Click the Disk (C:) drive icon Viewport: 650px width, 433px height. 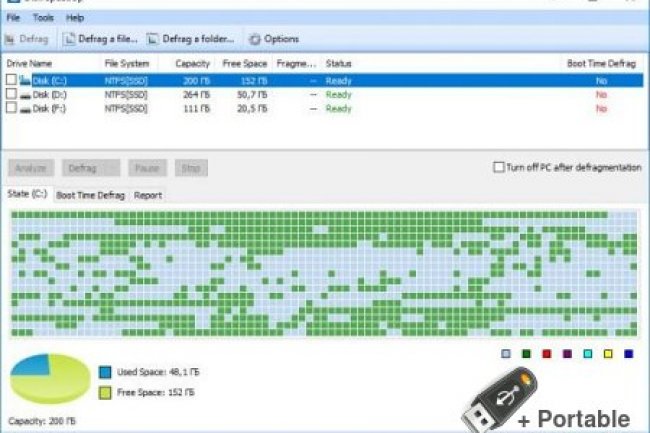tap(25, 80)
